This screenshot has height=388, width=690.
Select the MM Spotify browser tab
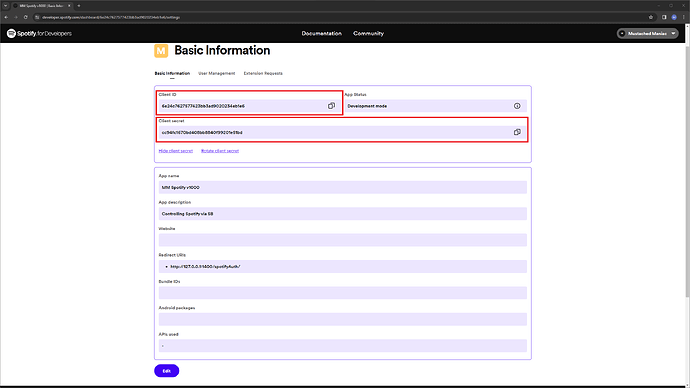pos(42,6)
